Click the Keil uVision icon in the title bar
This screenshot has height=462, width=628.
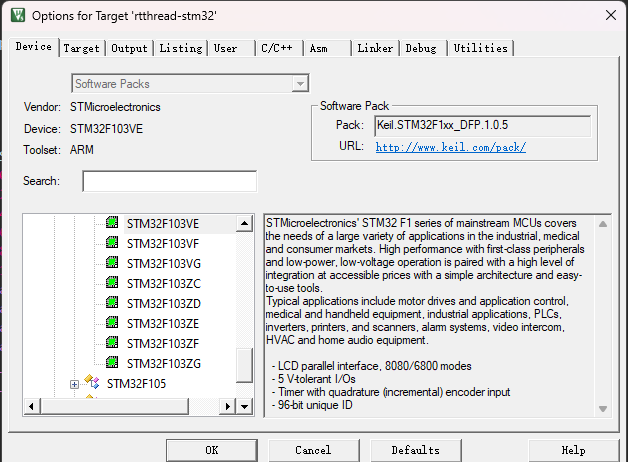pyautogui.click(x=18, y=16)
